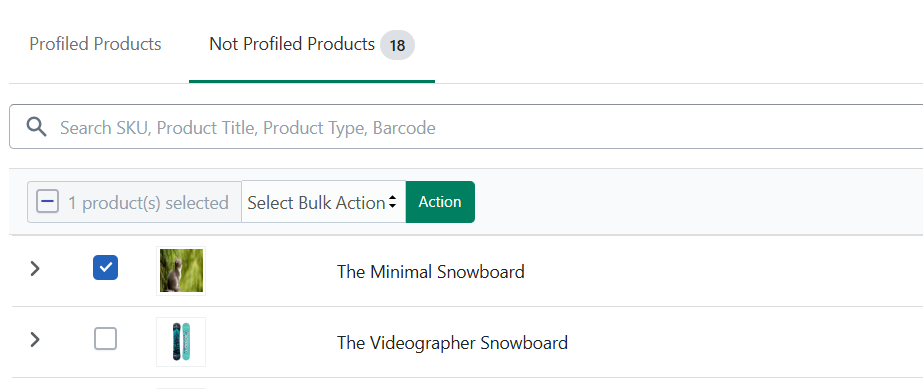The image size is (923, 389).
Task: Select the Not Profiled Products tab
Action: click(x=292, y=44)
